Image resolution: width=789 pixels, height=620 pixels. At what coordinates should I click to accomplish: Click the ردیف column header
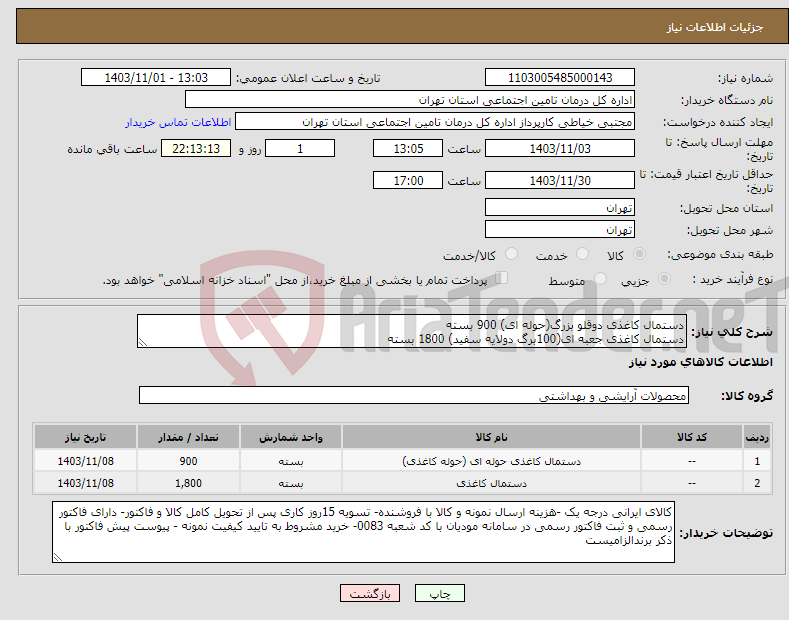[x=757, y=437]
